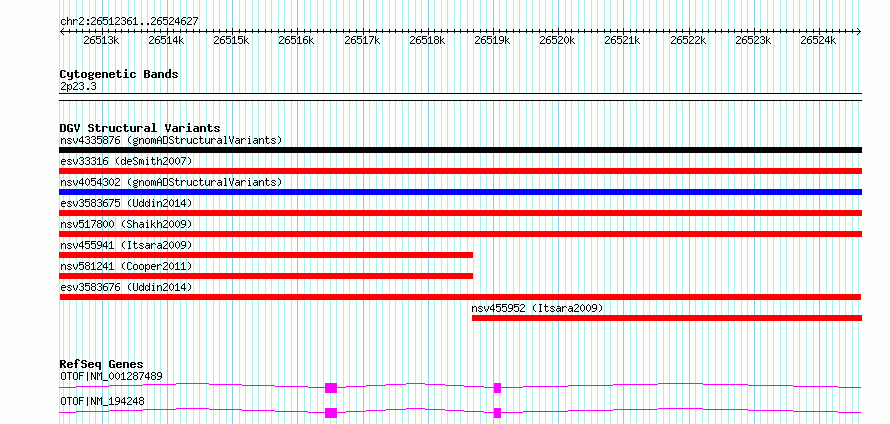
Task: Click the 26515k ruler label
Action: click(x=232, y=40)
